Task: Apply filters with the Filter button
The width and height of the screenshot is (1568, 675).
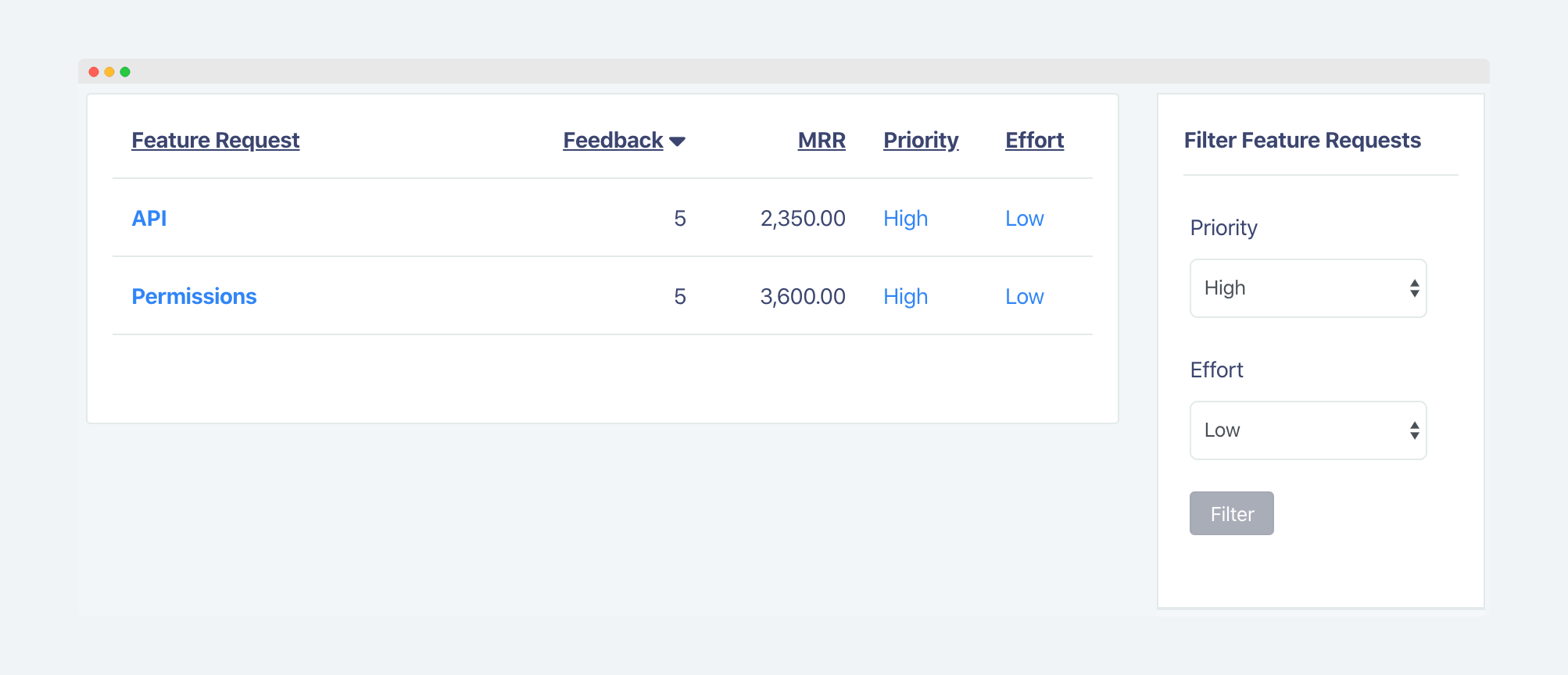Action: (x=1232, y=513)
